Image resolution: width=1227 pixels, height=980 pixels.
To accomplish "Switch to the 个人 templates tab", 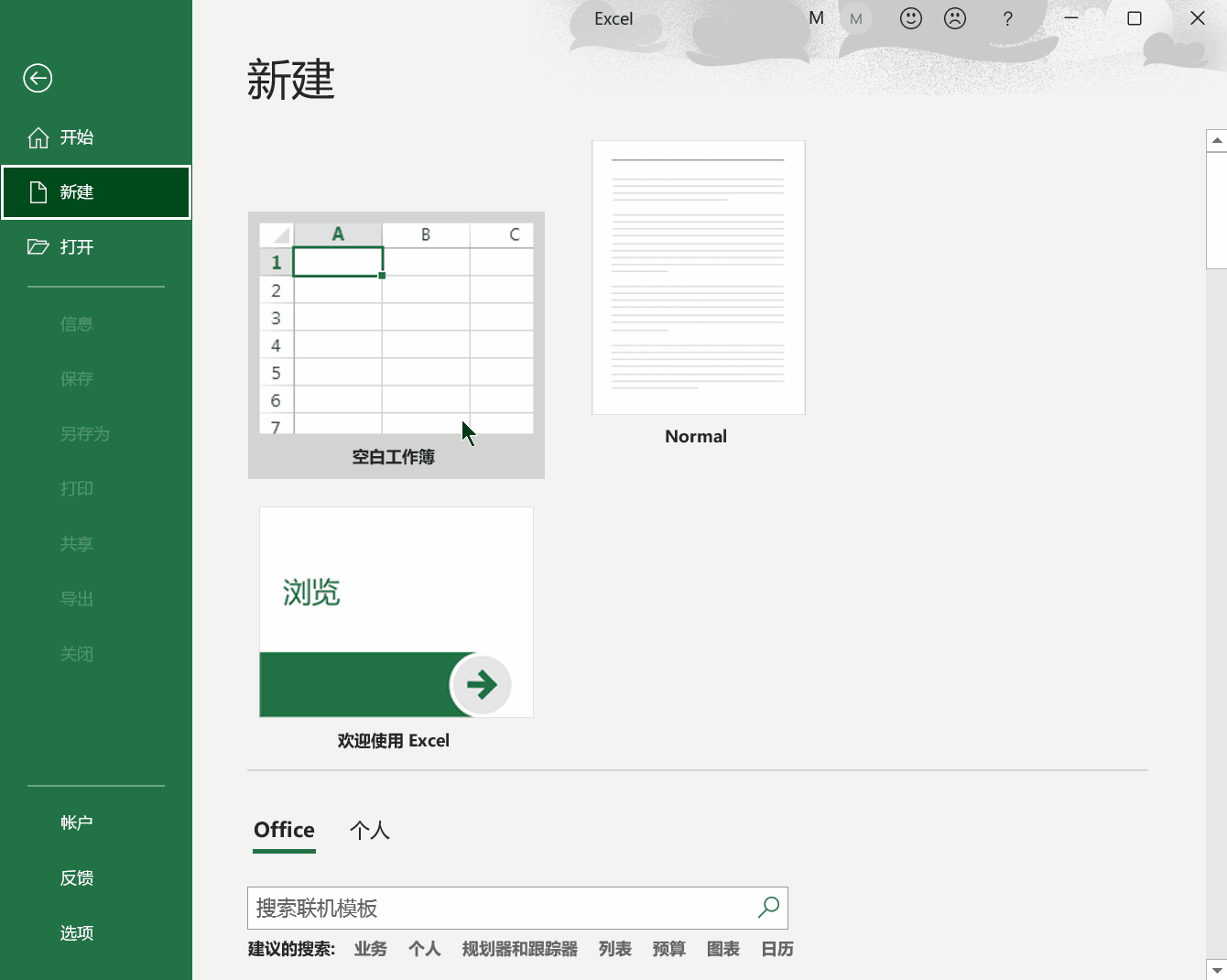I will (370, 830).
